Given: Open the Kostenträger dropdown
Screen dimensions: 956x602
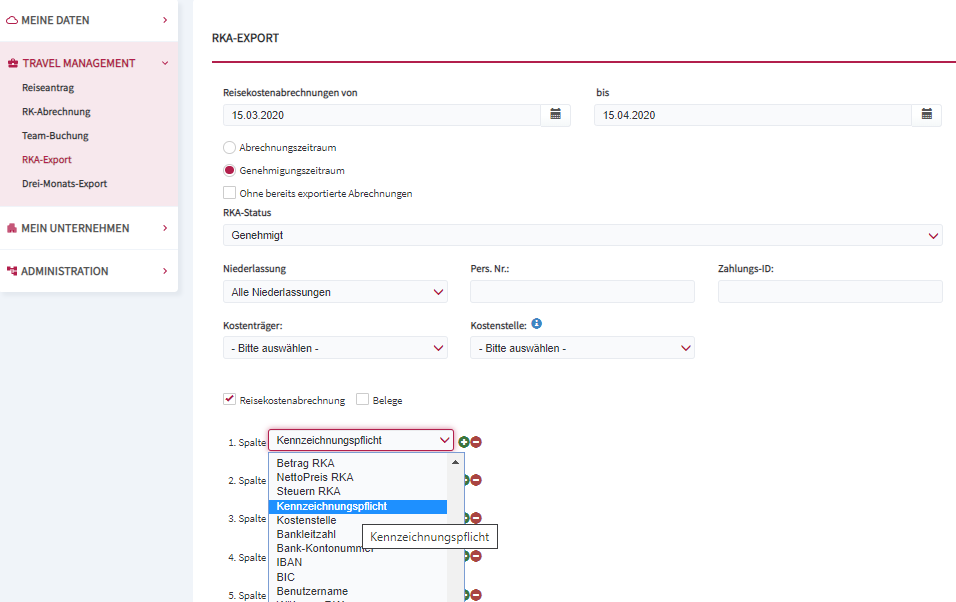Looking at the screenshot, I should coord(335,348).
